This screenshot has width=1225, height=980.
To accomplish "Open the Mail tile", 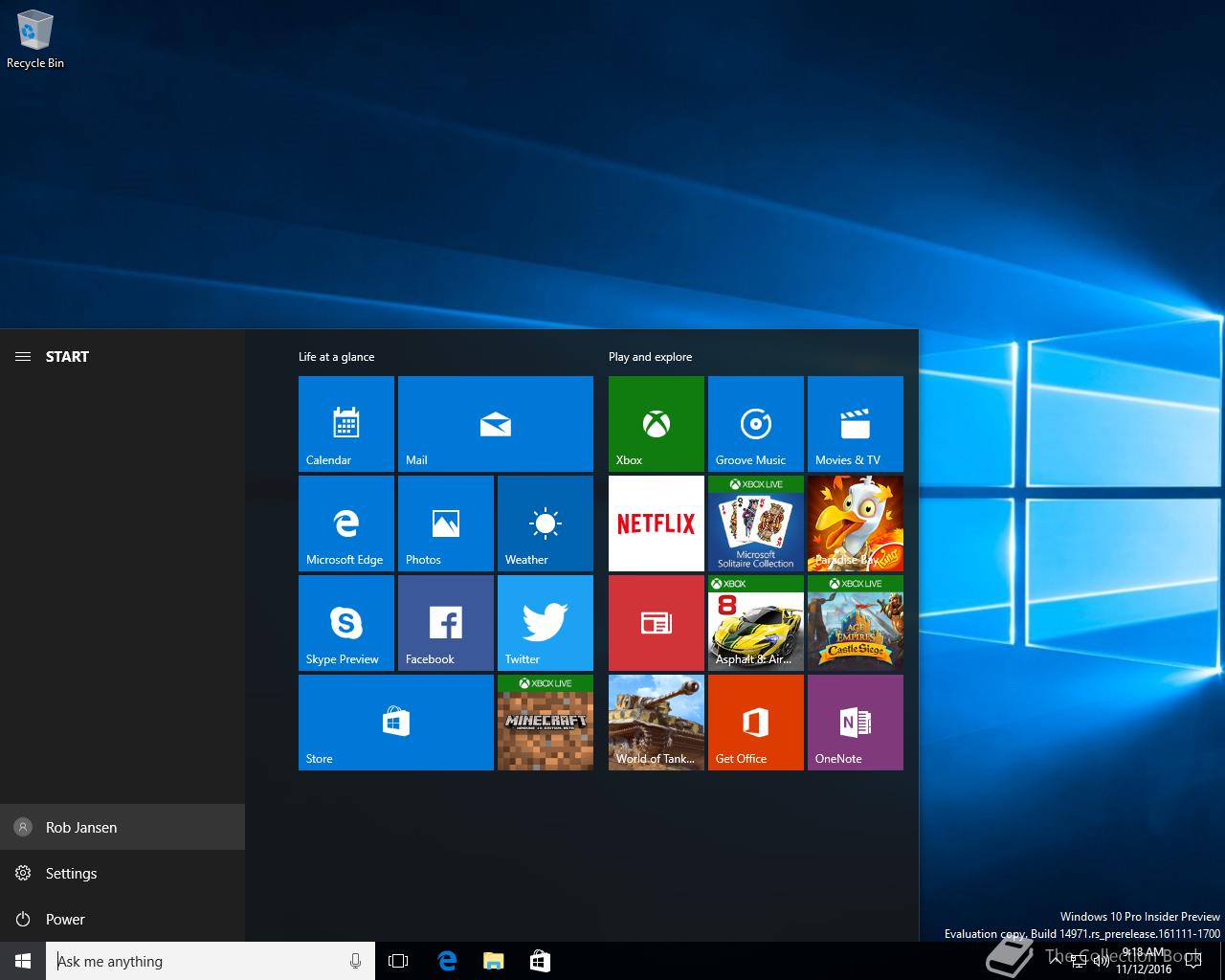I will click(496, 424).
